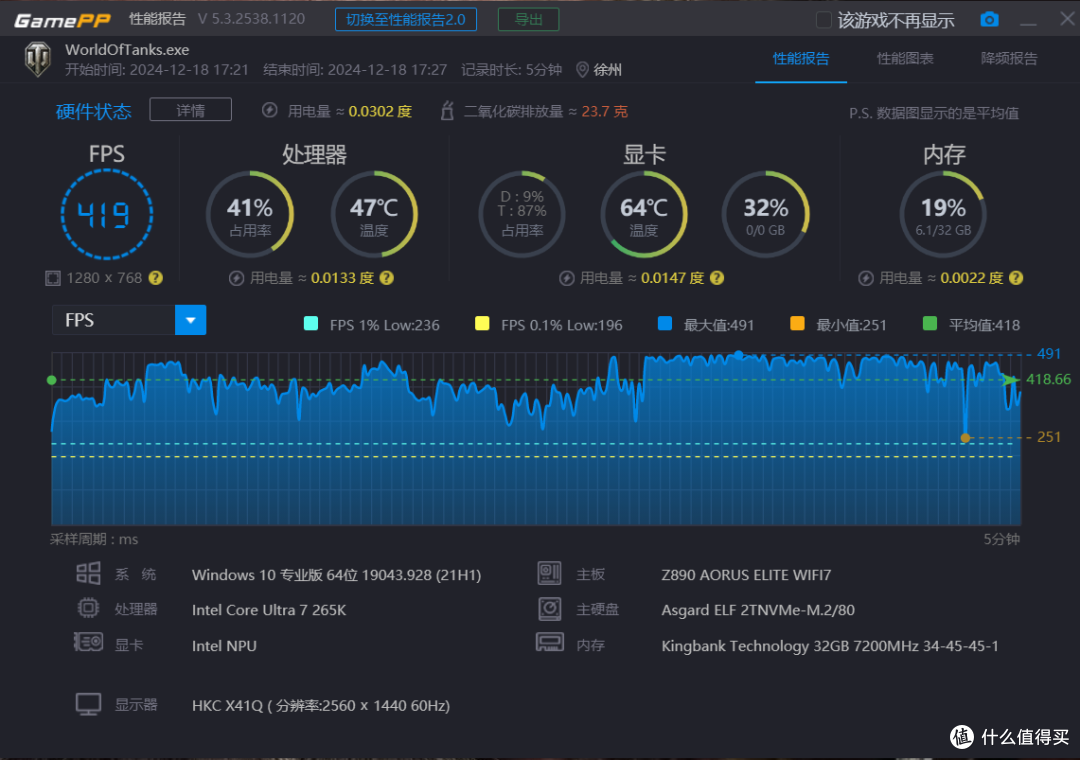Click the blue 最大值 legend swatch
This screenshot has height=760, width=1080.
tap(665, 324)
